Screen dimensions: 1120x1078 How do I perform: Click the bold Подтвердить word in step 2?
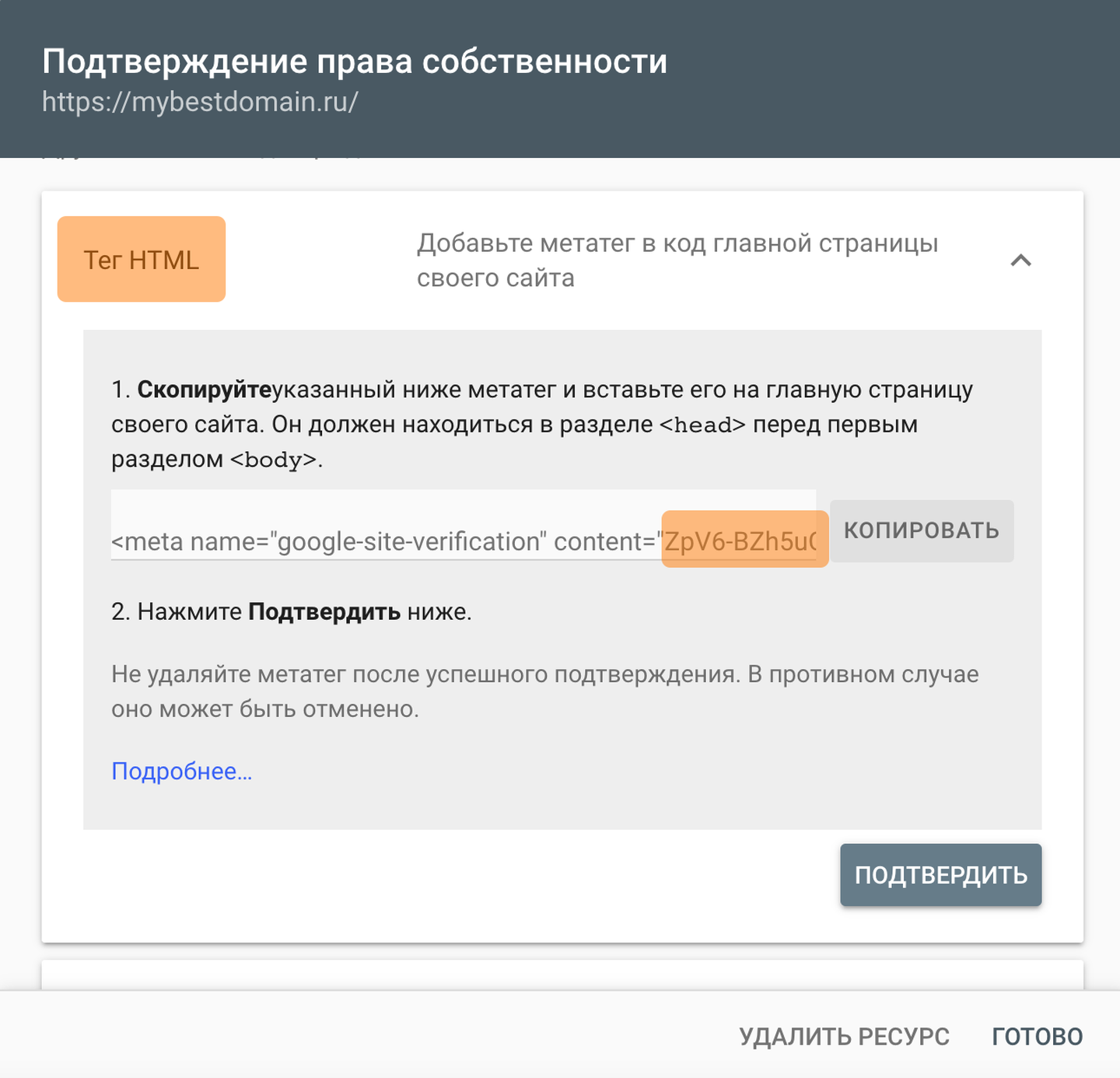[324, 612]
